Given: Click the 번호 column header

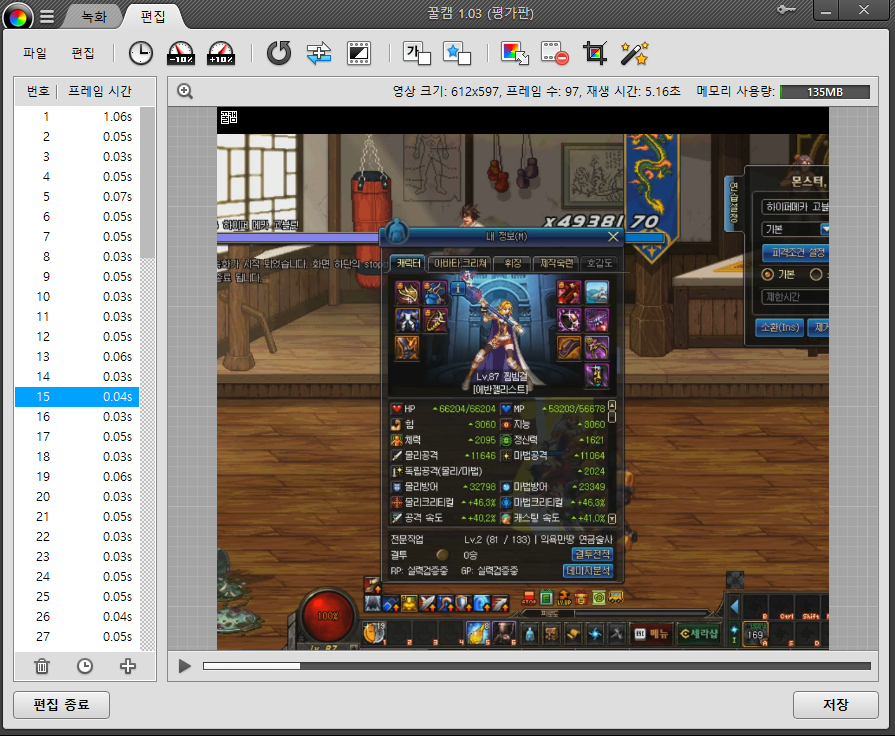Looking at the screenshot, I should tap(38, 91).
